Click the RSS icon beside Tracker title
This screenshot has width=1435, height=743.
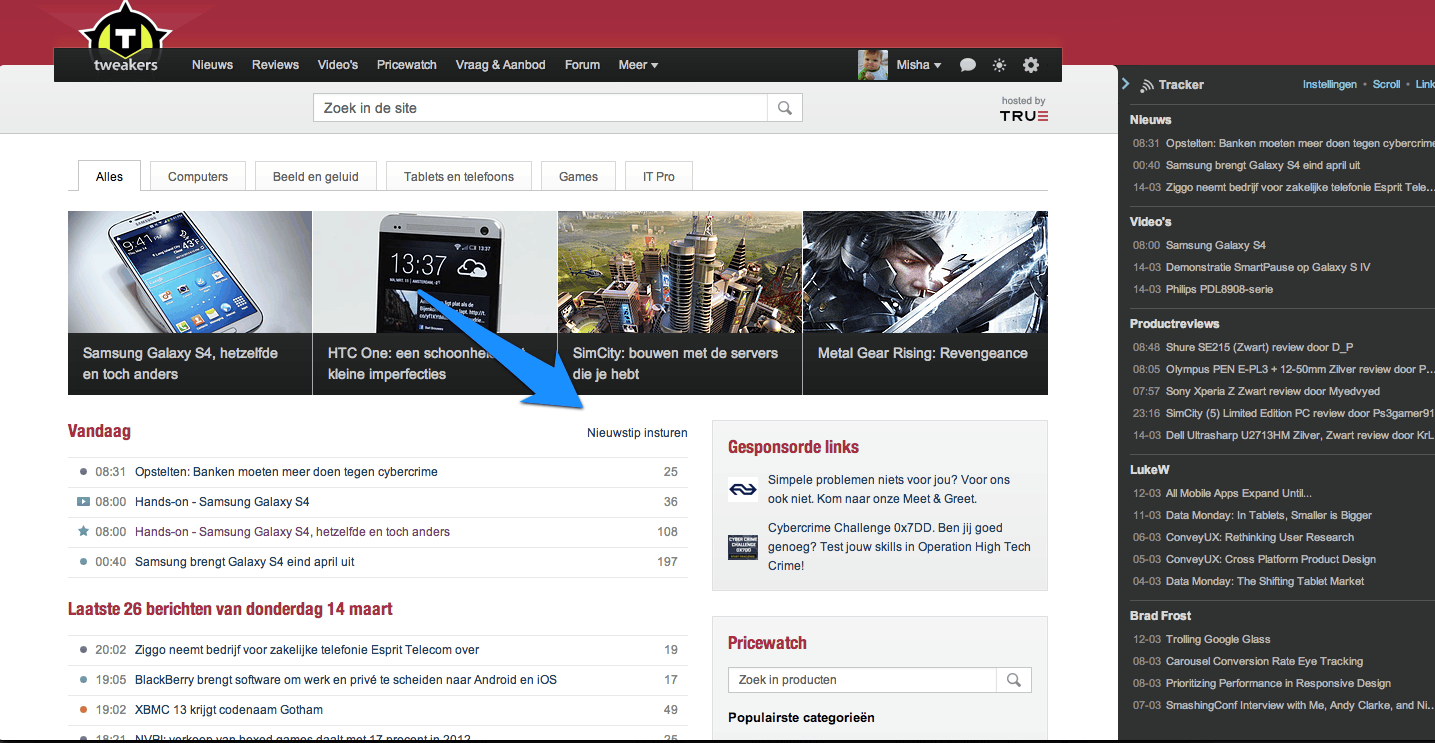pos(1147,85)
